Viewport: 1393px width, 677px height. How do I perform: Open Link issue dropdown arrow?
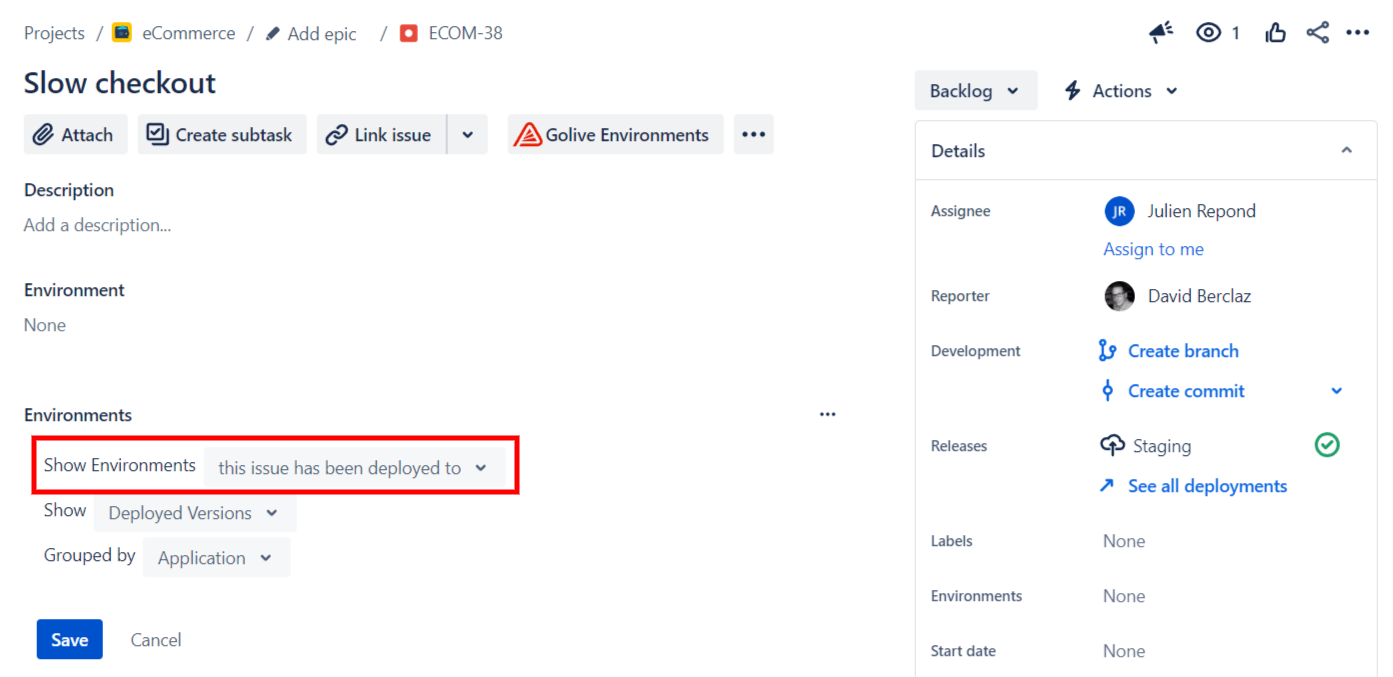(467, 135)
